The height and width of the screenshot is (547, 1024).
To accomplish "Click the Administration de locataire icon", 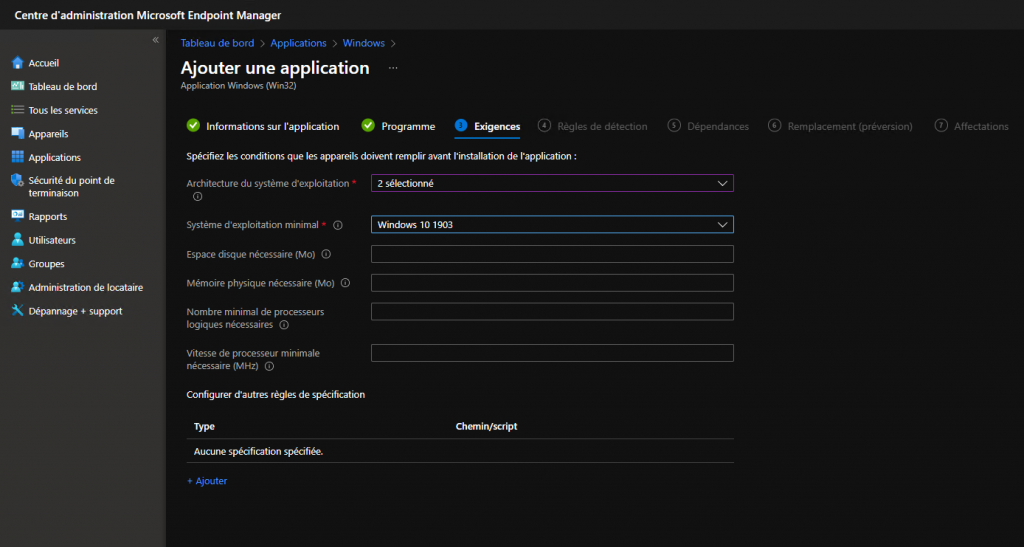I will click(18, 287).
